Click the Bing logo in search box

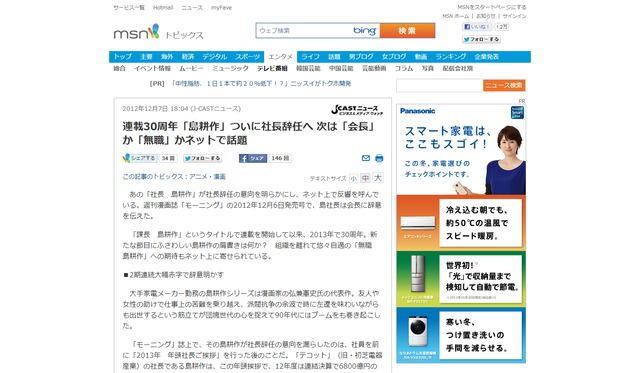coord(364,31)
